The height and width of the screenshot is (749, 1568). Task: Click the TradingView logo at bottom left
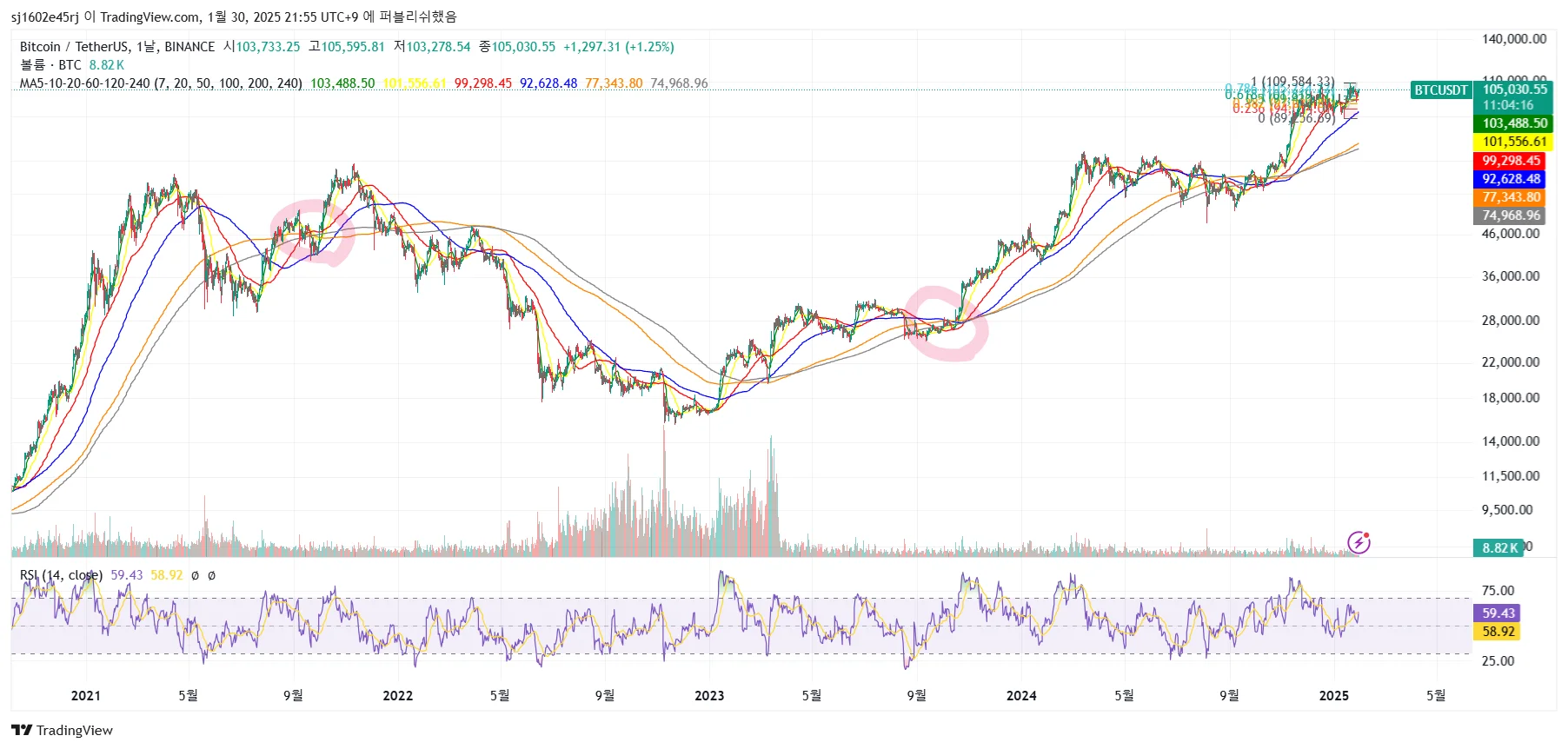63,730
